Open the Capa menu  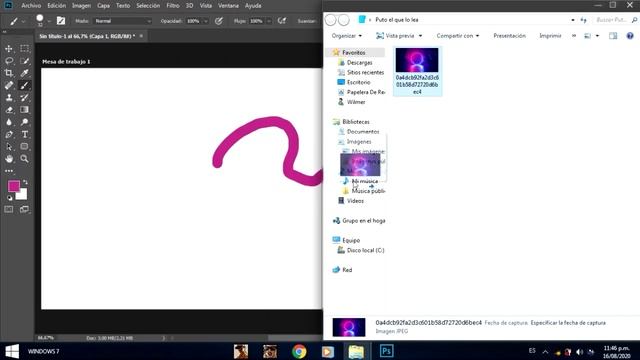tap(103, 6)
